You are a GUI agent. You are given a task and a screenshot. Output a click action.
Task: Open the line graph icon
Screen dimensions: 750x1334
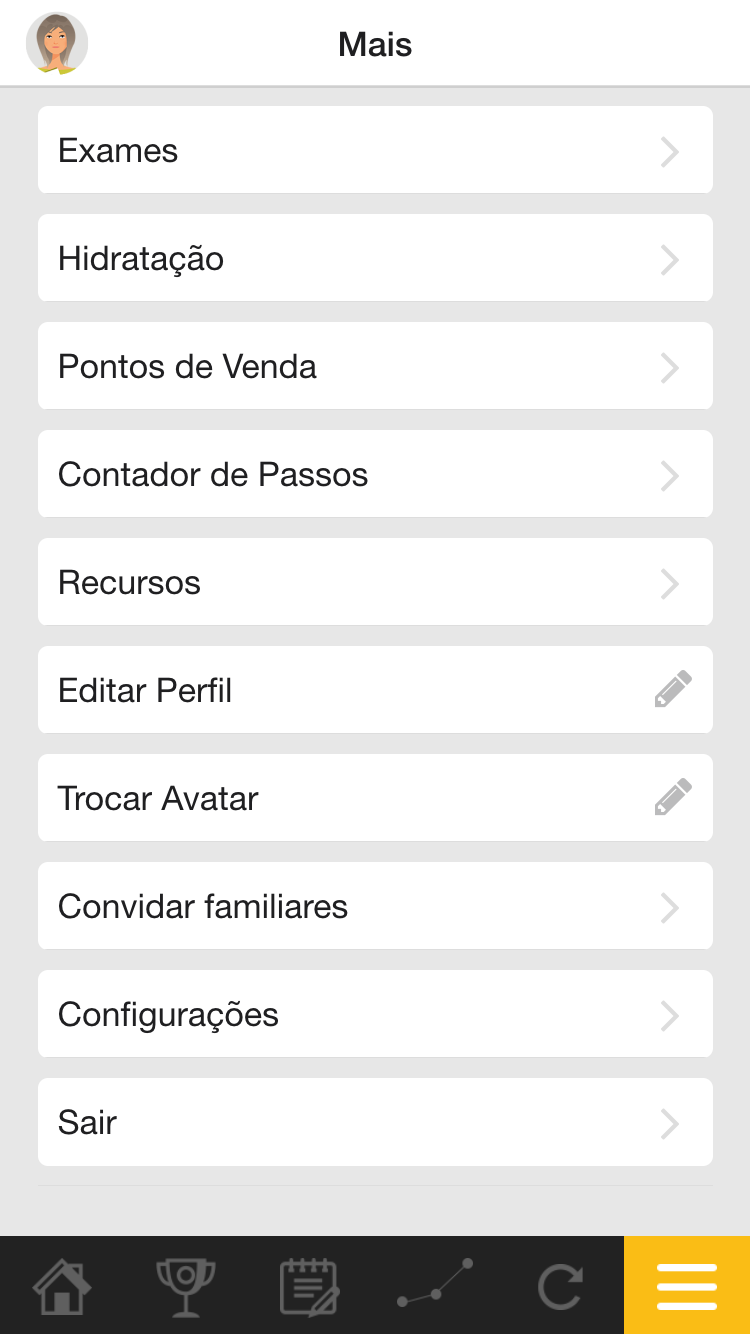(435, 1285)
